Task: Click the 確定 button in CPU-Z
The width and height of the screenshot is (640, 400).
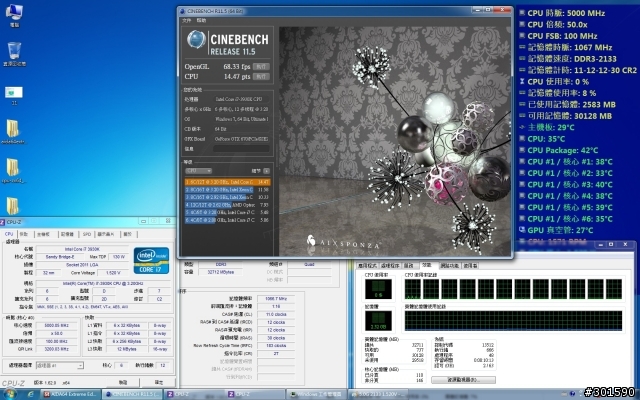Action: (159, 382)
